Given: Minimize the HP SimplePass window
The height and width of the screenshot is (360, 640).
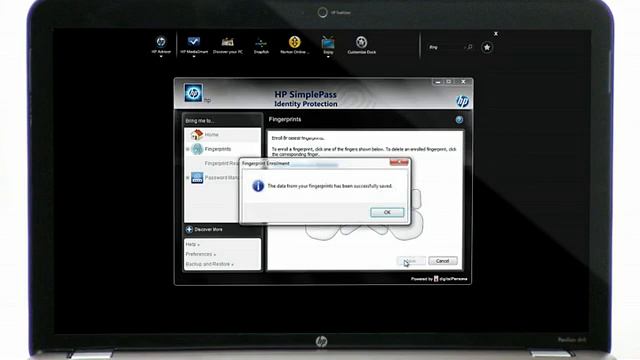Looking at the screenshot, I should pos(438,82).
